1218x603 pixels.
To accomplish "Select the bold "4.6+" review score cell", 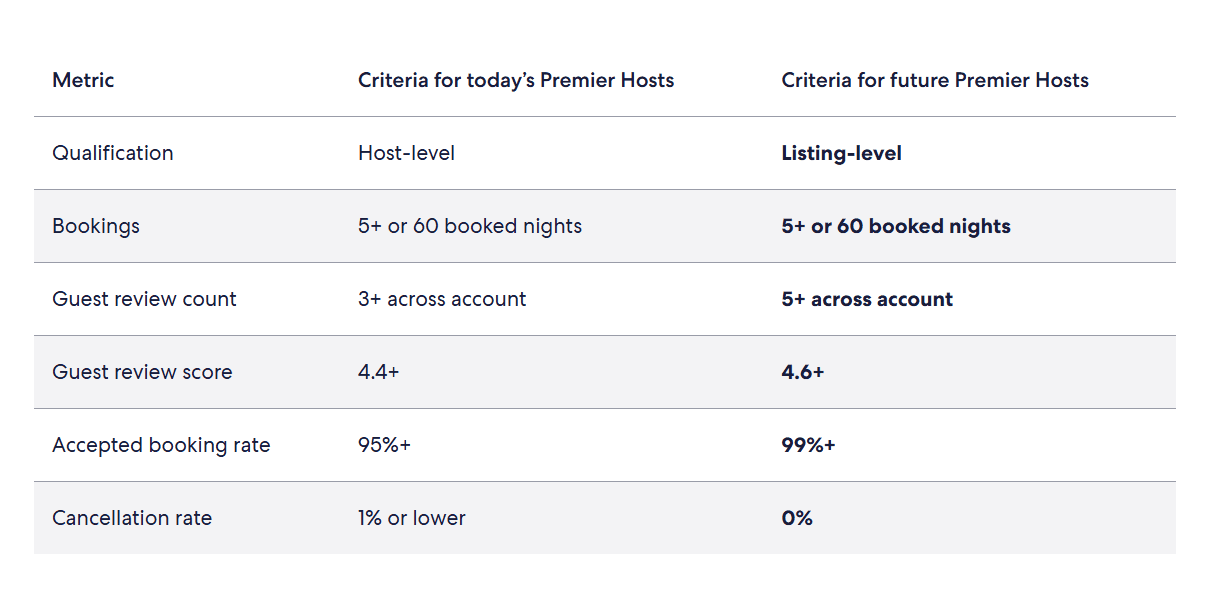I will tap(803, 372).
